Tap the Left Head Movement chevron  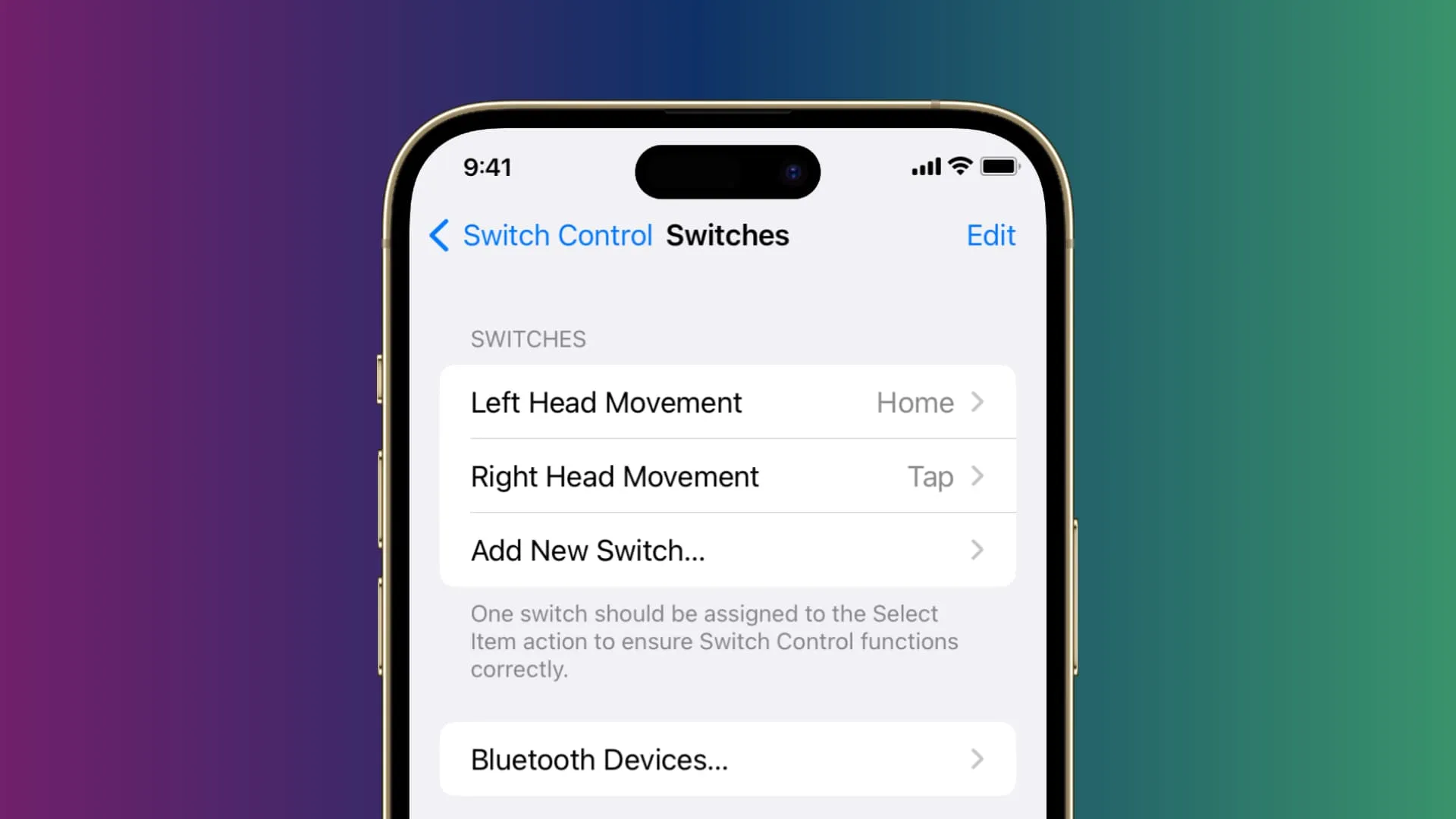[980, 401]
